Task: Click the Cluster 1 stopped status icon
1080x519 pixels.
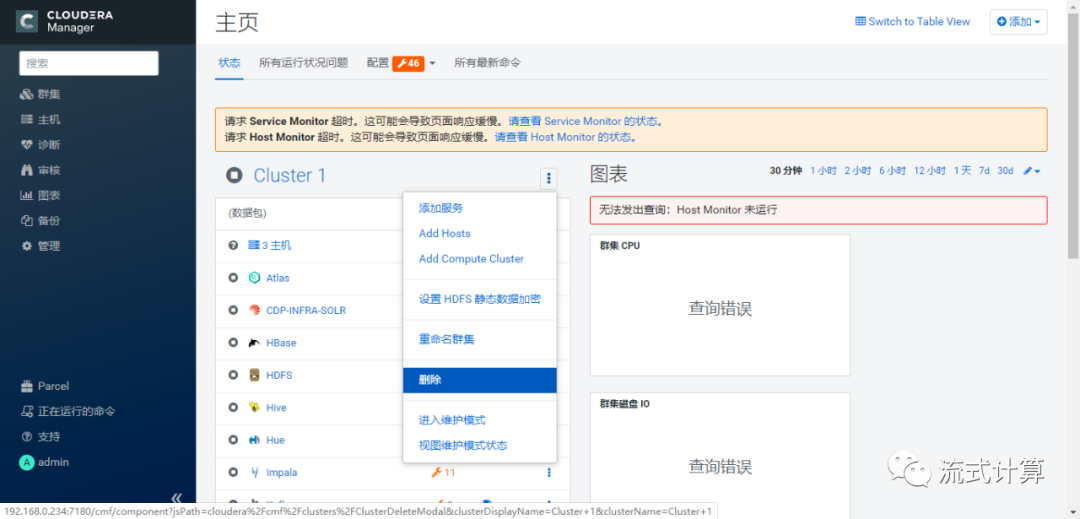Action: [x=234, y=176]
